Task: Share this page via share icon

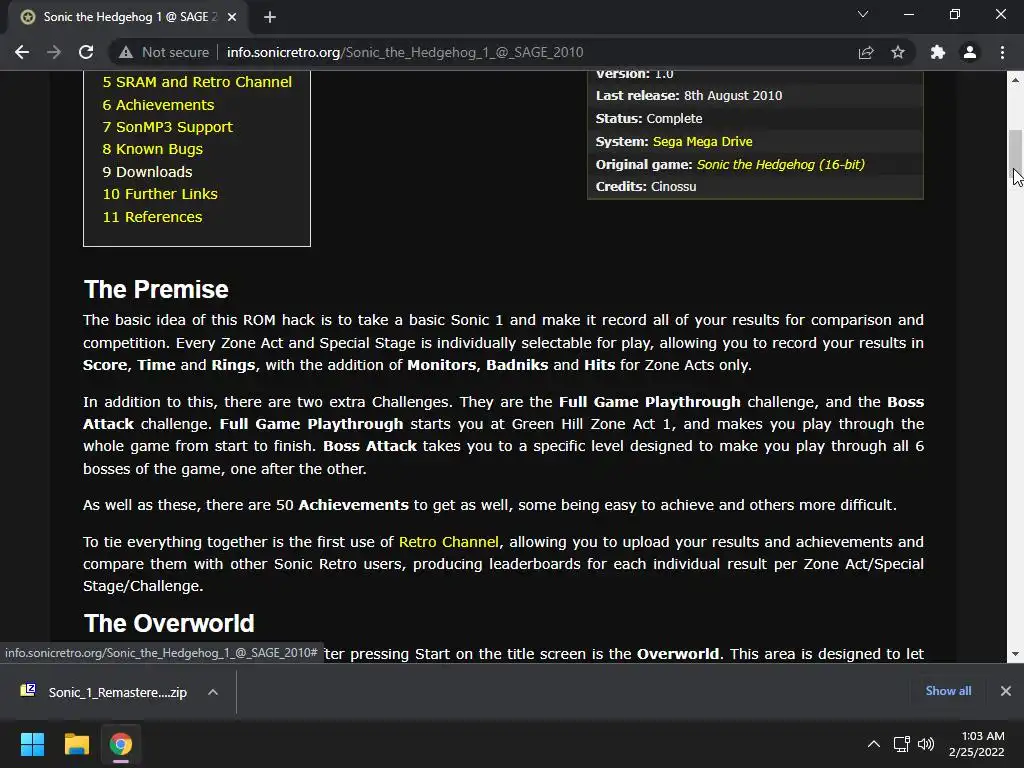Action: click(x=866, y=52)
